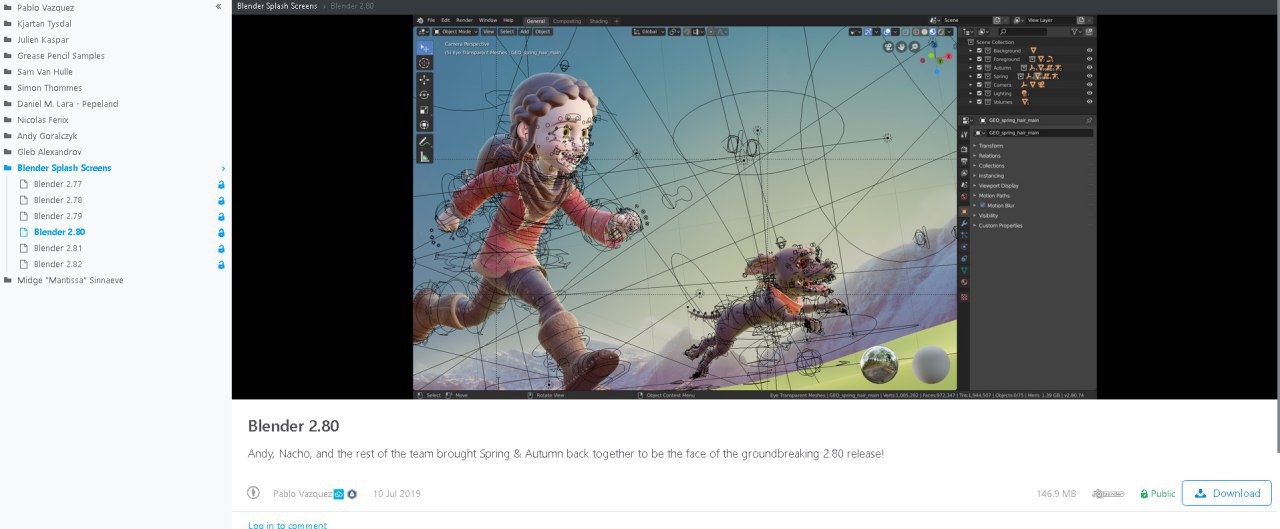Viewport: 1280px width, 529px height.
Task: Select the Scale tool in Blender toolbar
Action: 424,110
